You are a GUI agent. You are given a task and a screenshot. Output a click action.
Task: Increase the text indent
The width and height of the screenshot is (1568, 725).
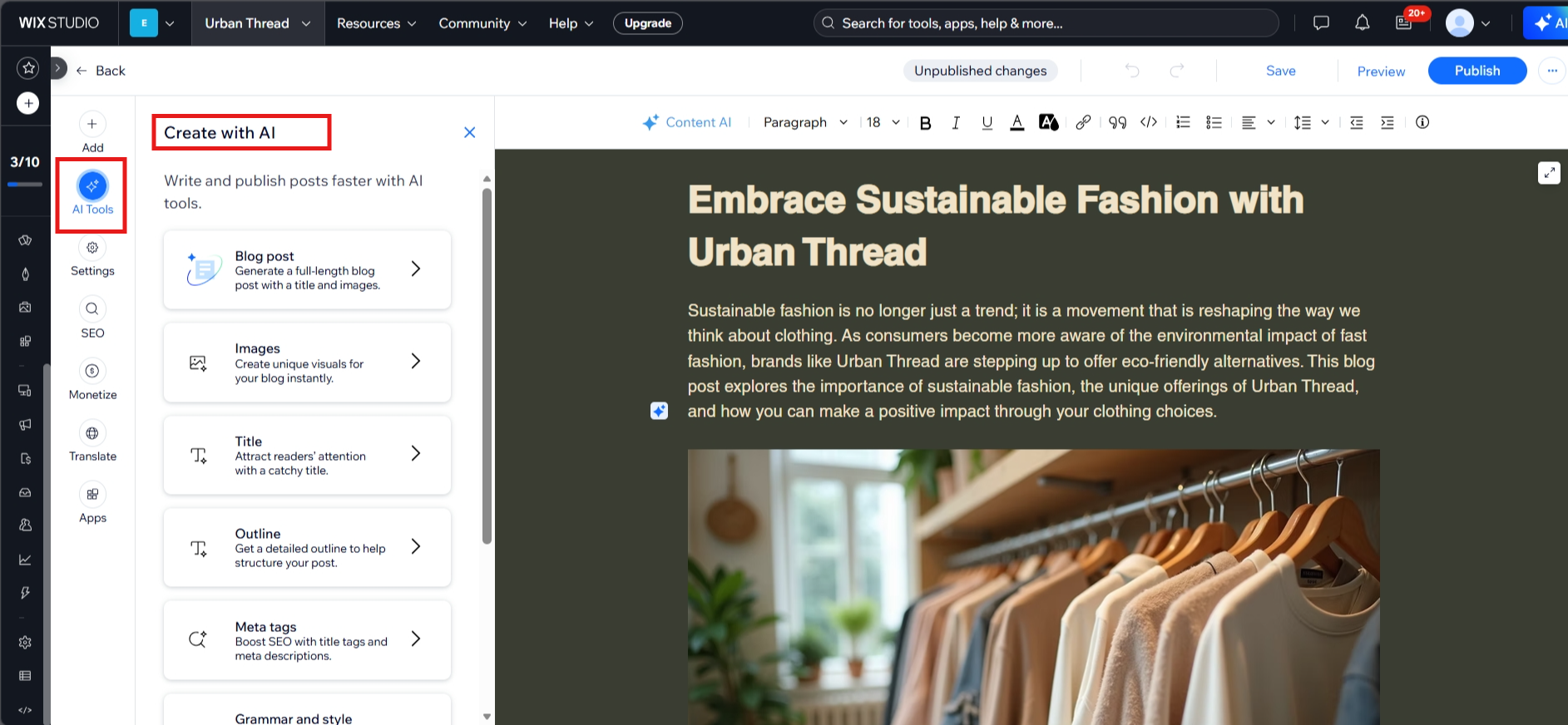click(1387, 122)
